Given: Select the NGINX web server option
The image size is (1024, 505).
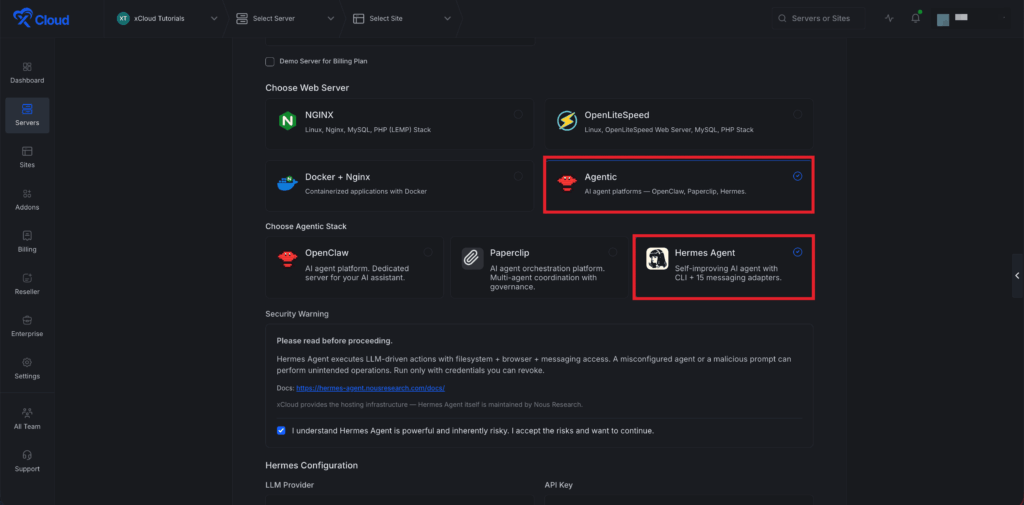Looking at the screenshot, I should coord(399,123).
